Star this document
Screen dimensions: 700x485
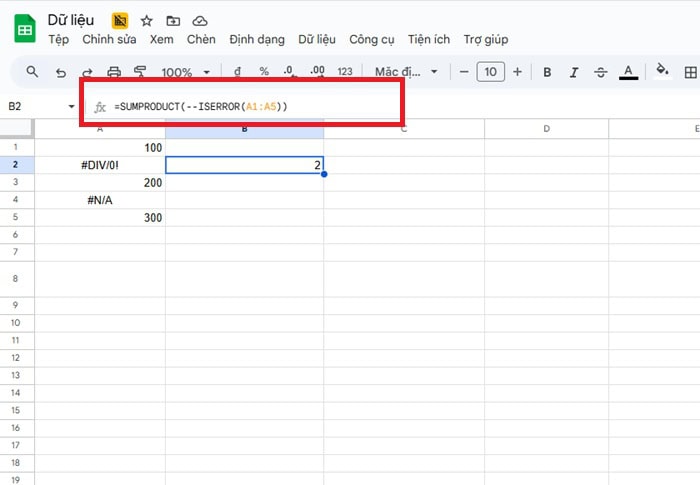tap(147, 21)
